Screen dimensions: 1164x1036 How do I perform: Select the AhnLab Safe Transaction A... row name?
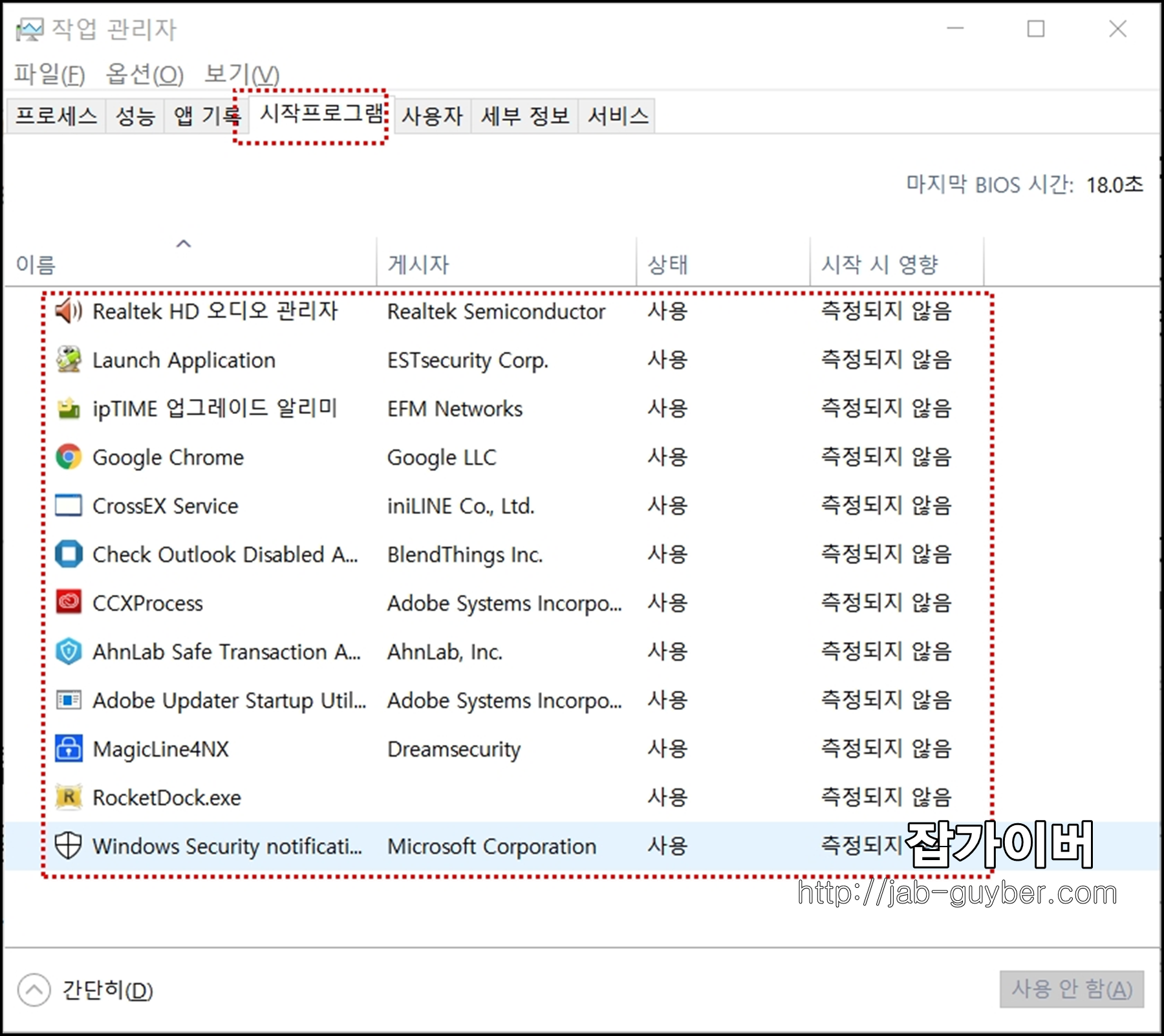point(226,652)
